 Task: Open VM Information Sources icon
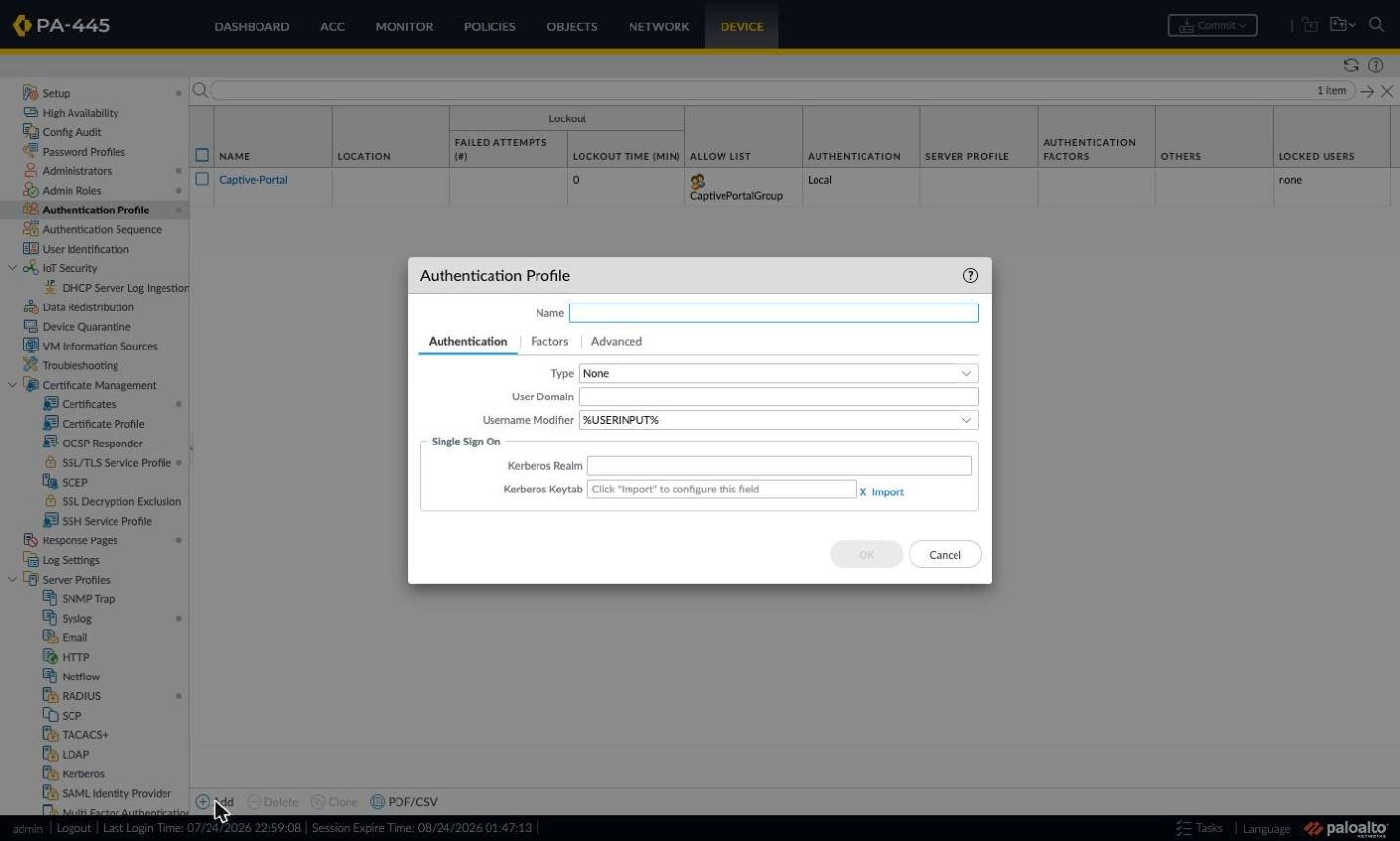pyautogui.click(x=30, y=346)
